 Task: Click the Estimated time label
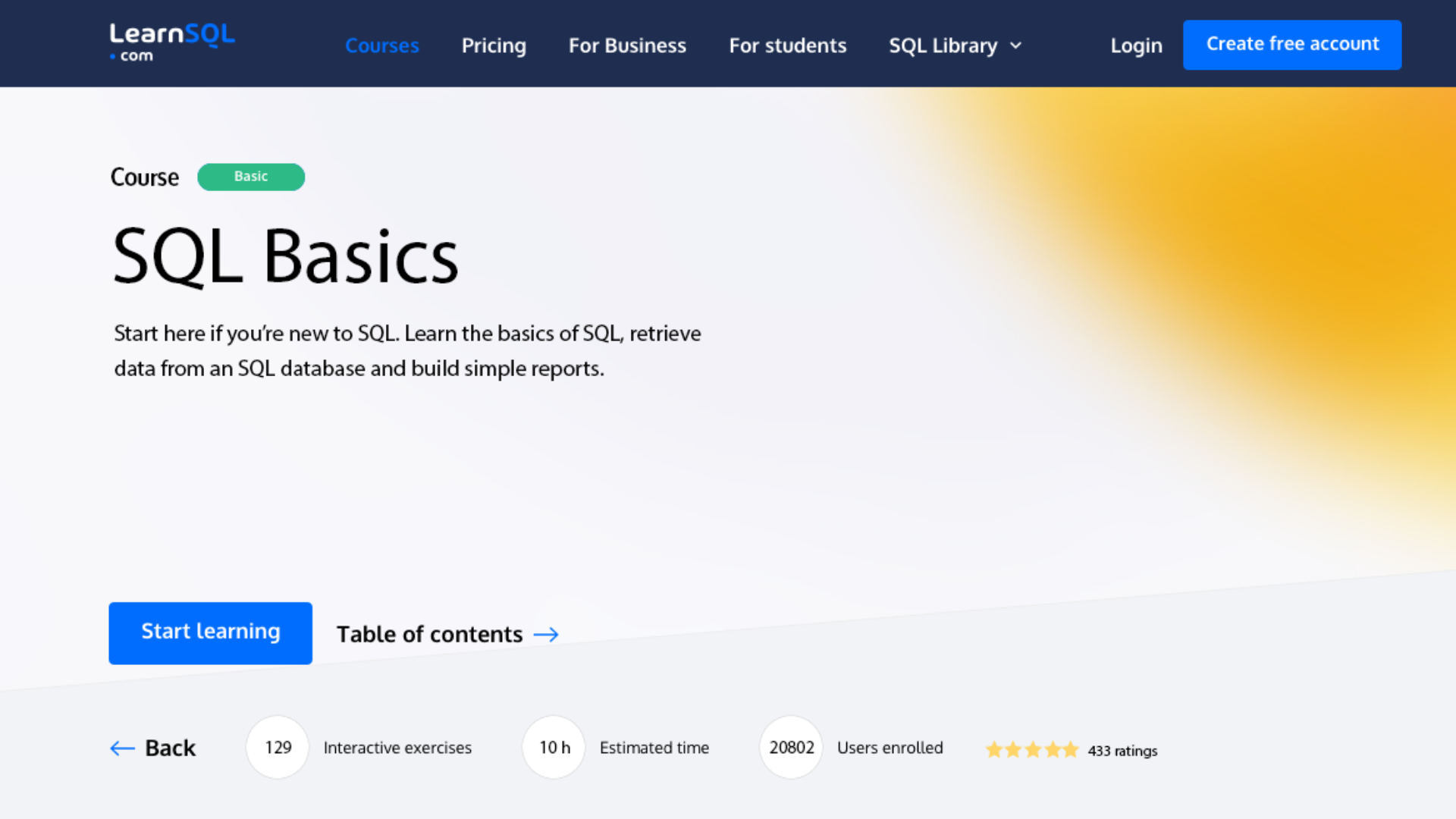654,748
